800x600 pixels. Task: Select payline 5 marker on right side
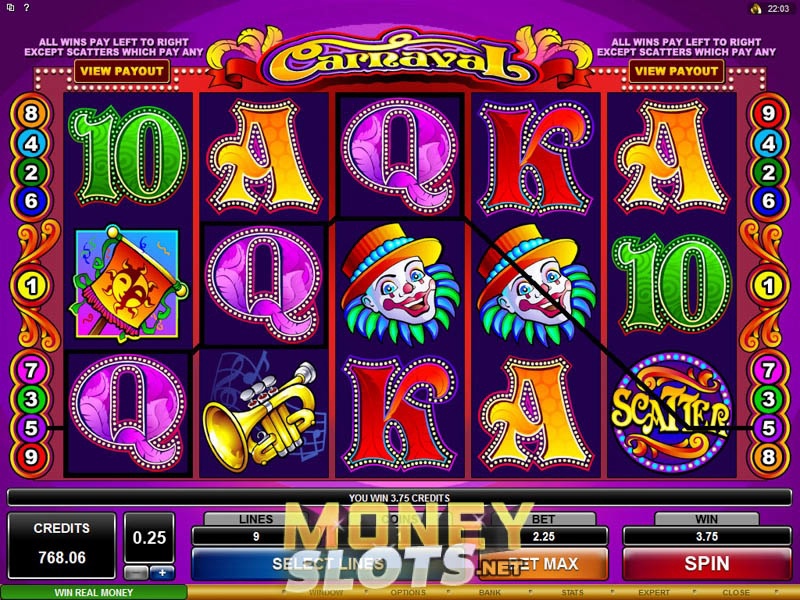pos(768,428)
